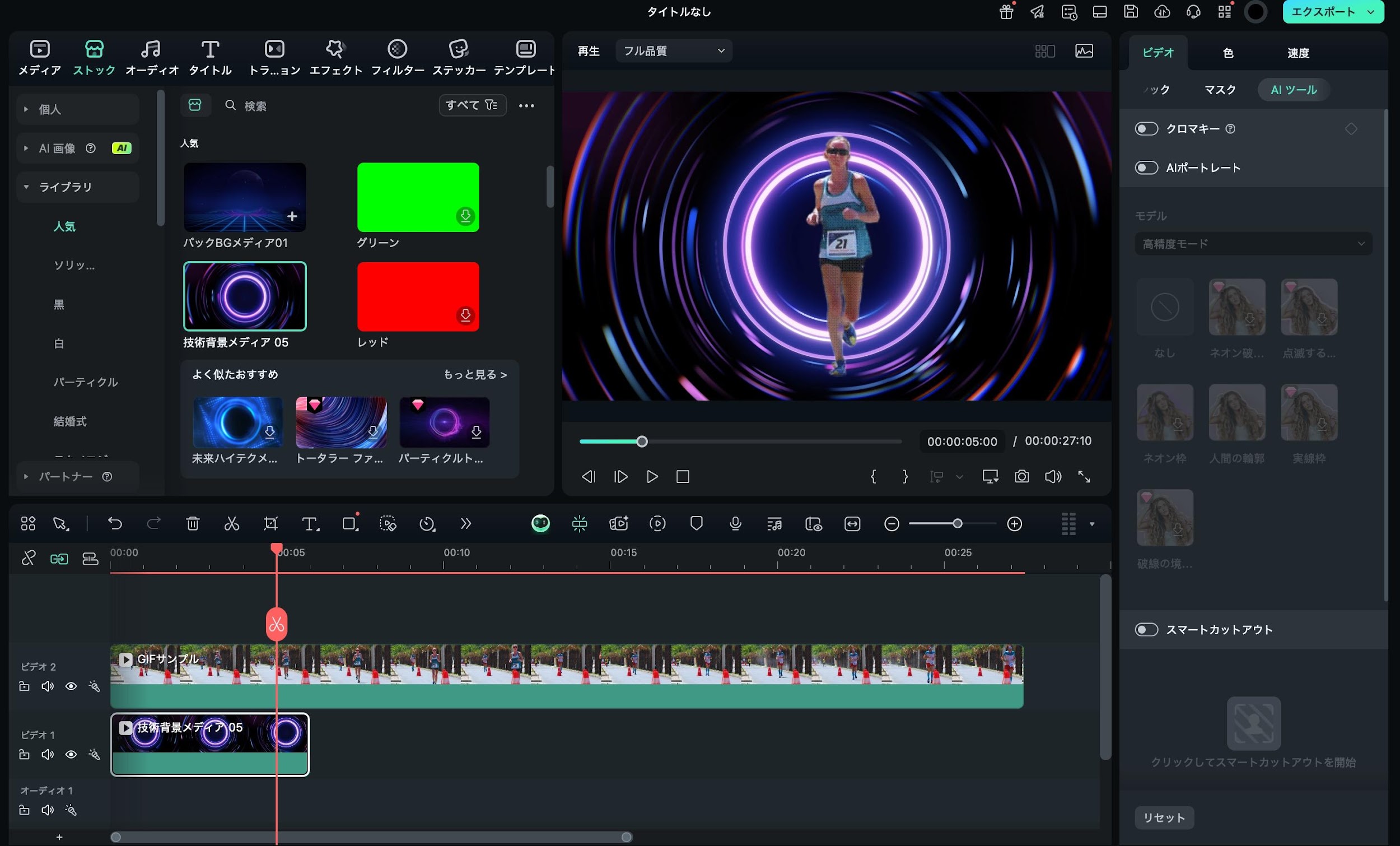
Task: Collapse the ライブラリ category
Action: [x=26, y=187]
